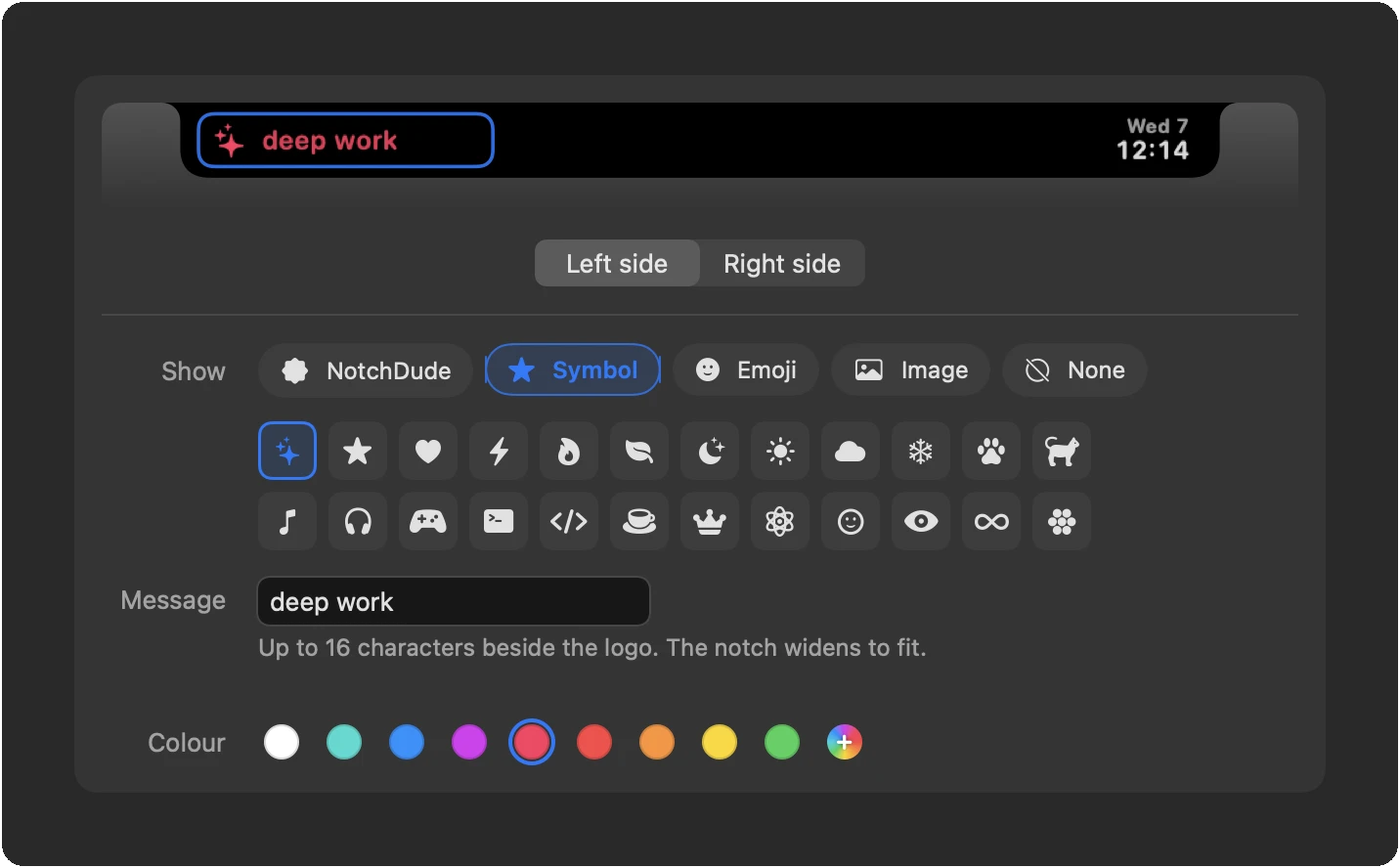The height and width of the screenshot is (868, 1400).
Task: Pick the heart symbol
Action: 428,451
